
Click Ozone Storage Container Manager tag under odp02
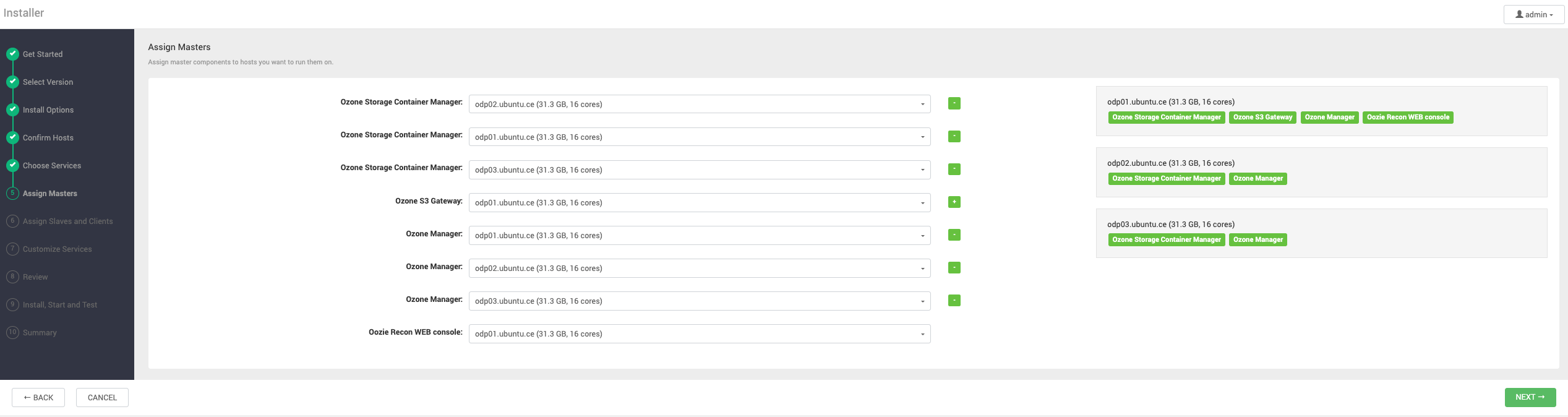tap(1167, 179)
